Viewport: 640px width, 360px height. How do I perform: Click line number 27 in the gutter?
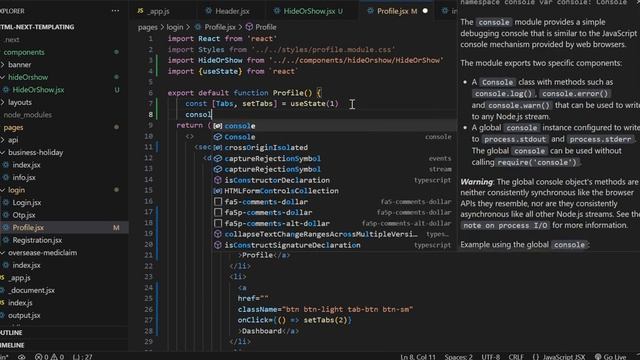(149, 320)
